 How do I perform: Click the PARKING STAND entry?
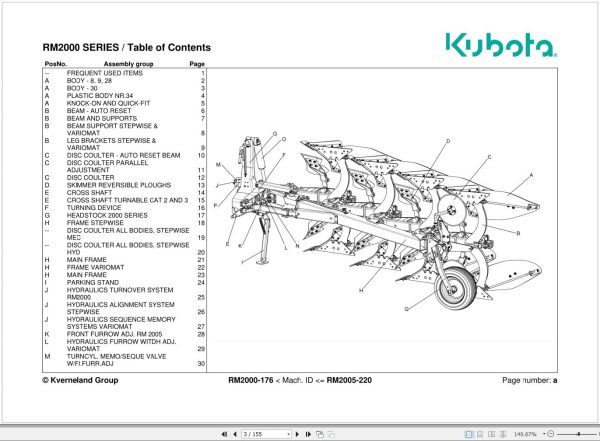tap(93, 282)
